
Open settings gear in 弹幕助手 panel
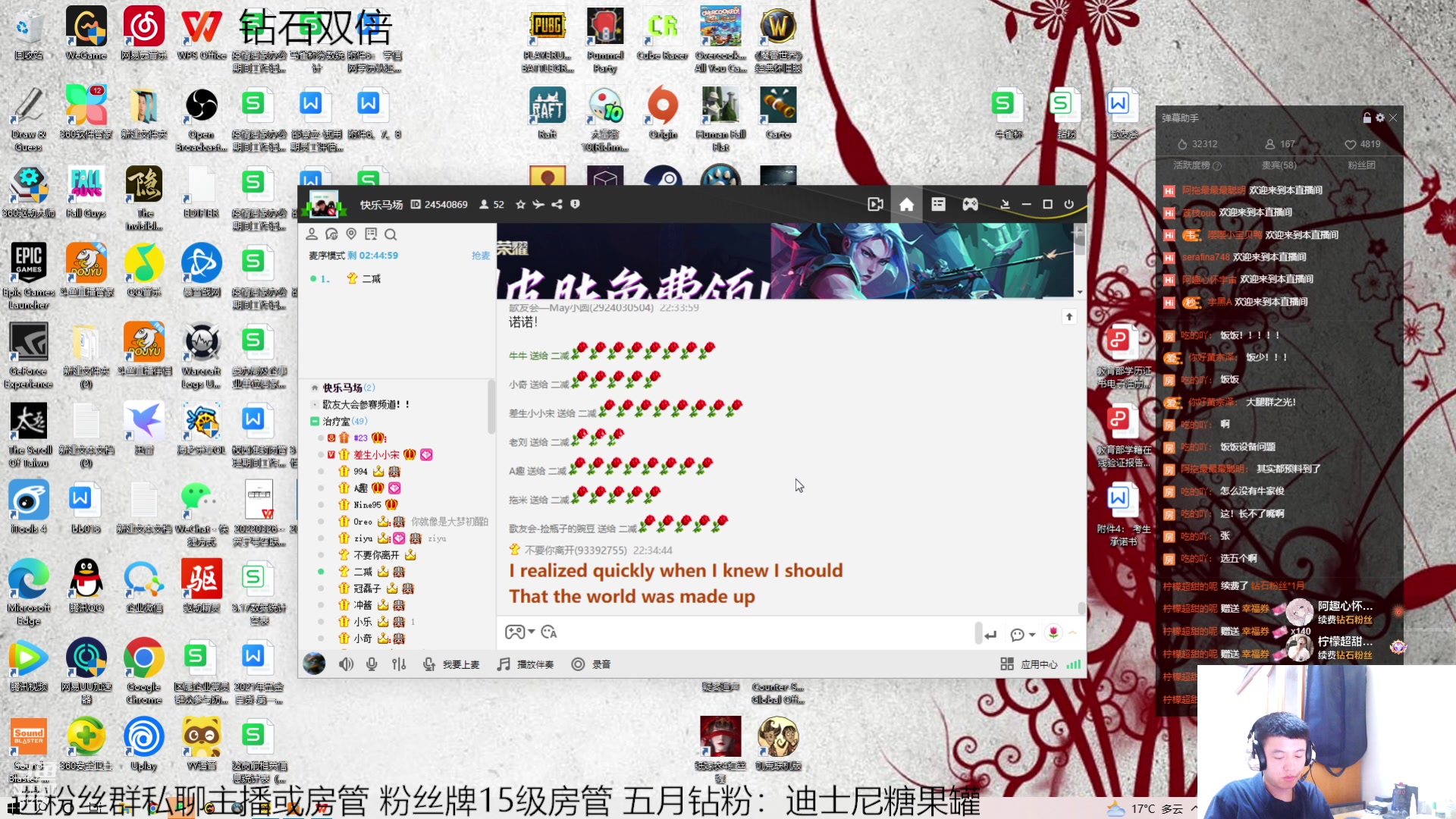point(1380,118)
